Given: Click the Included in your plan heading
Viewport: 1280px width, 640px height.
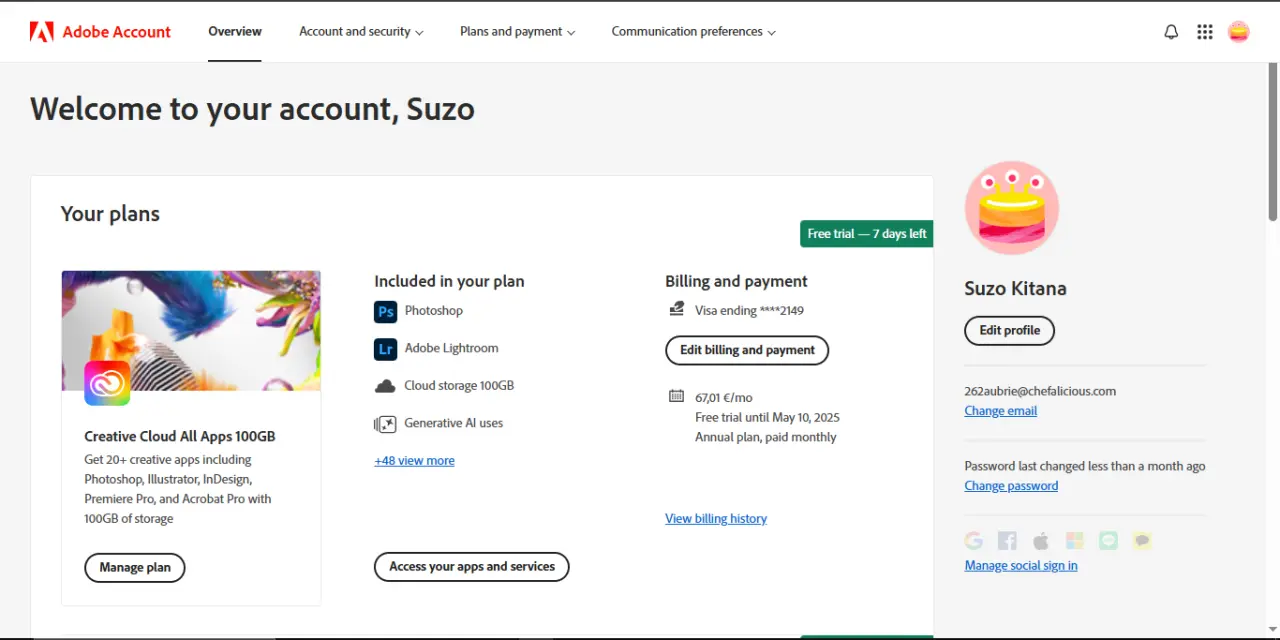Looking at the screenshot, I should point(449,282).
